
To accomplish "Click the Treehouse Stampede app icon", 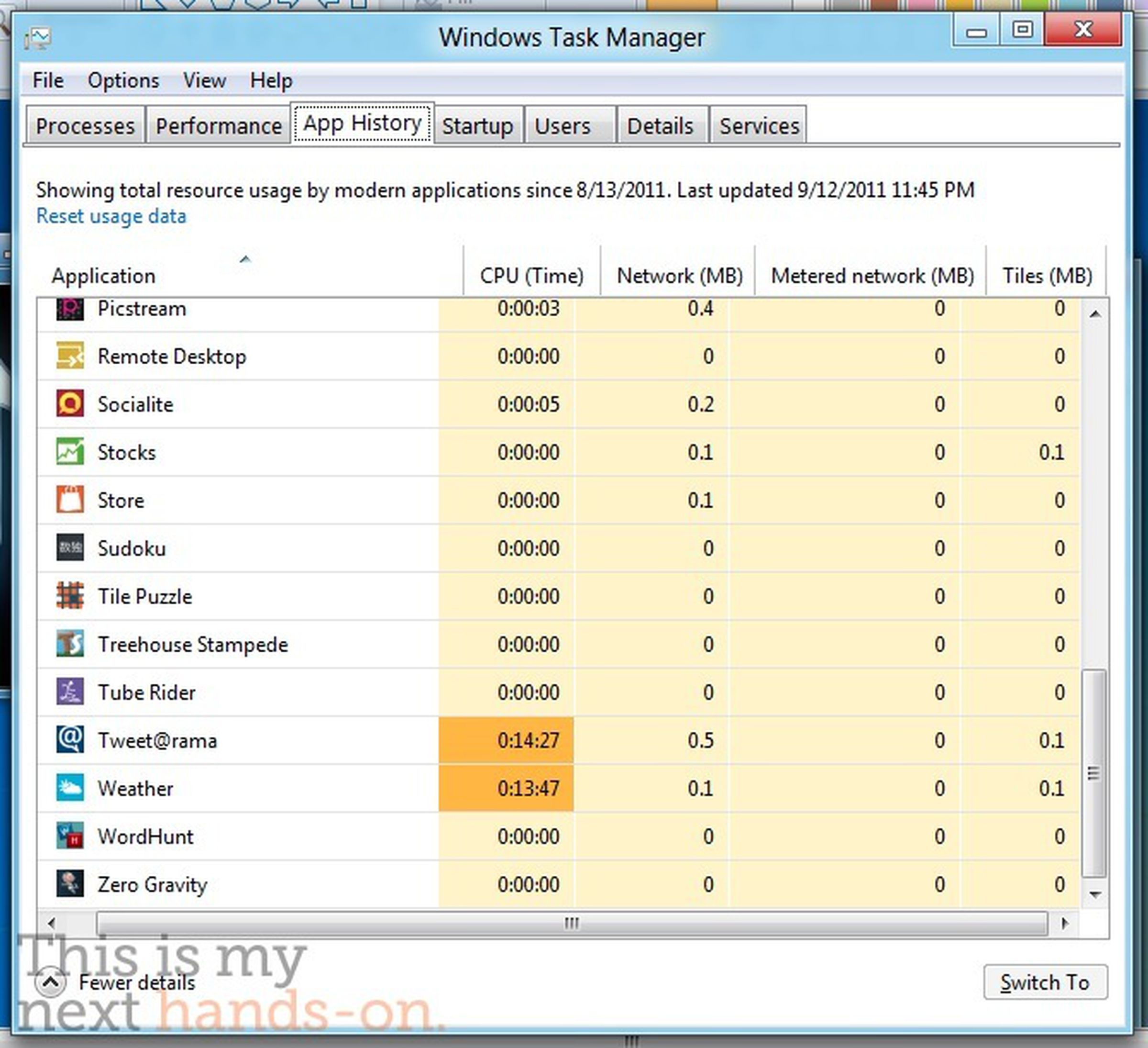I will (x=70, y=644).
